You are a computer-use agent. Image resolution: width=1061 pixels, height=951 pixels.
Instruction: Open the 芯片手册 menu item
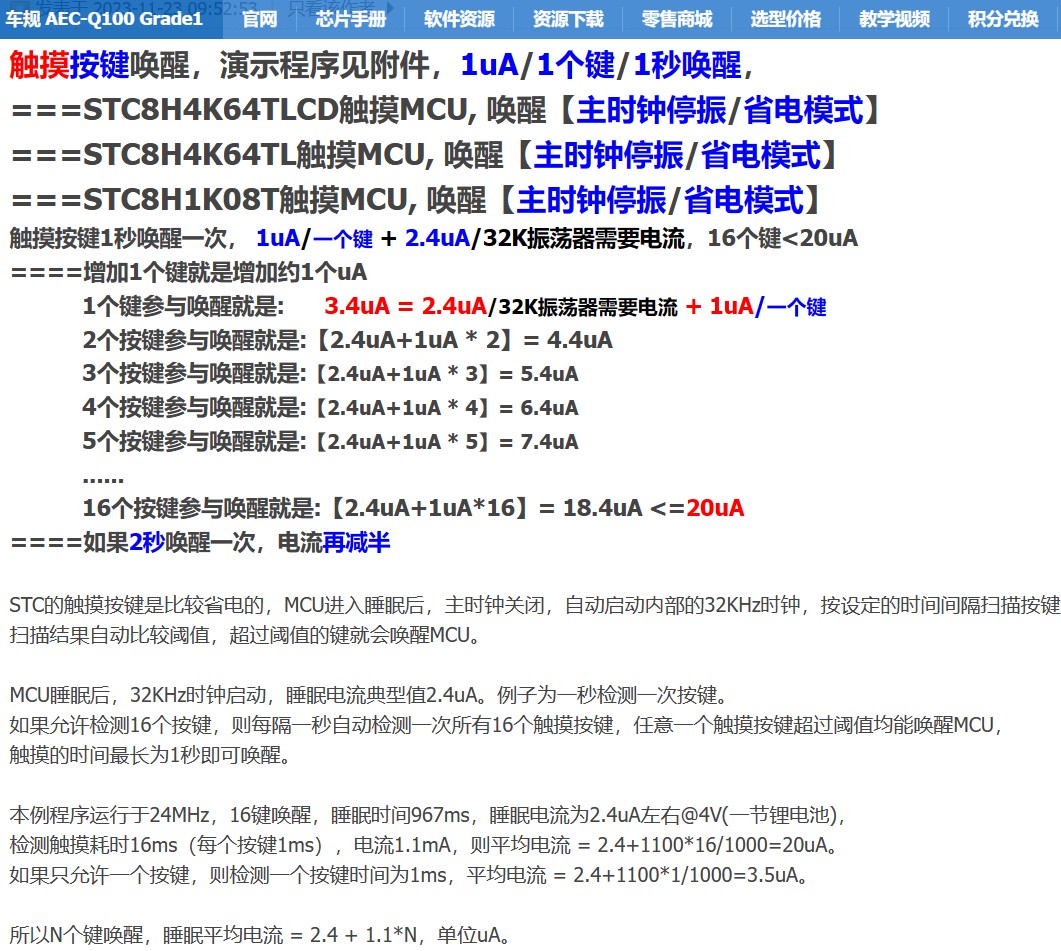pos(351,19)
